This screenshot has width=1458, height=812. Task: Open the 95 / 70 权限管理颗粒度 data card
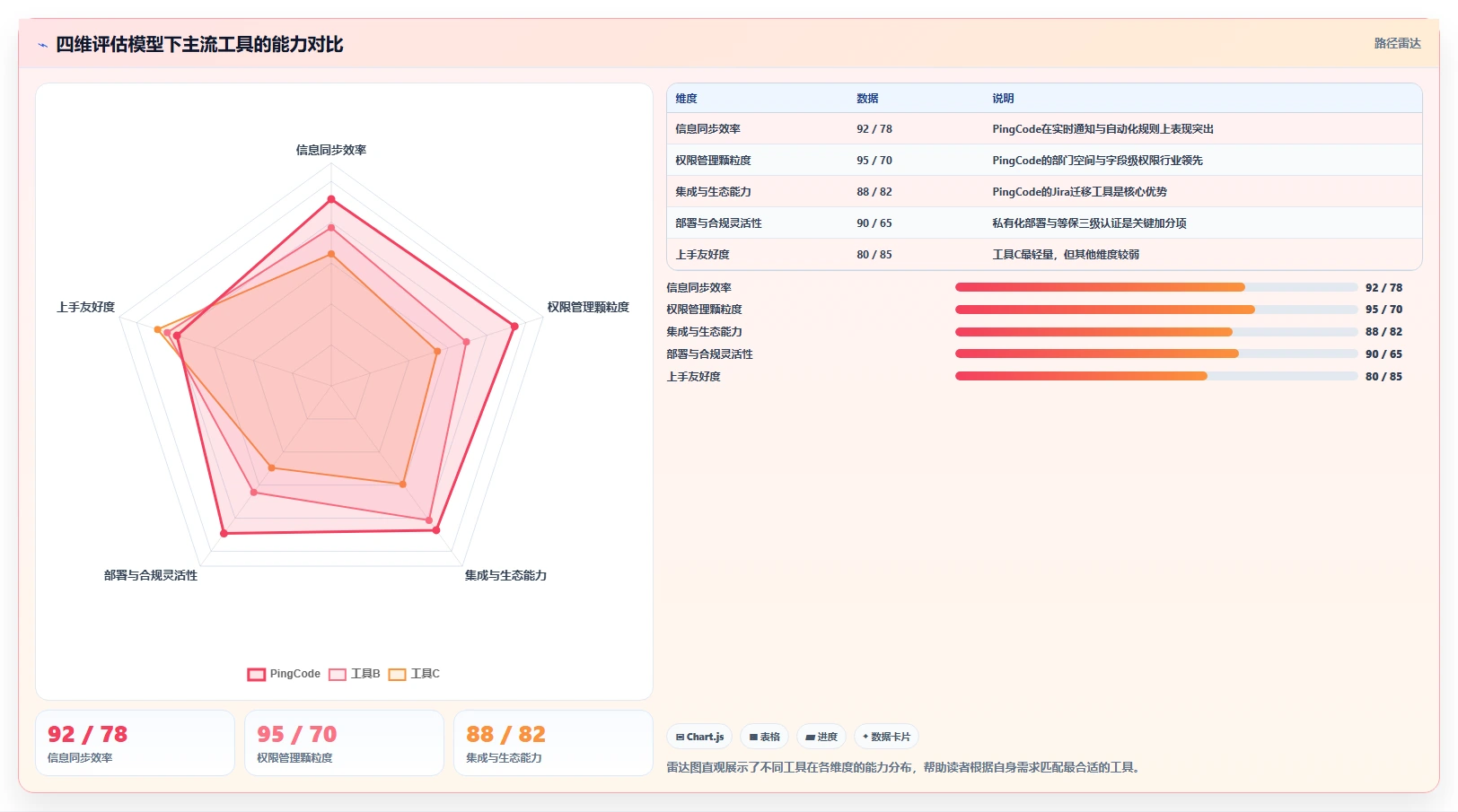click(344, 743)
